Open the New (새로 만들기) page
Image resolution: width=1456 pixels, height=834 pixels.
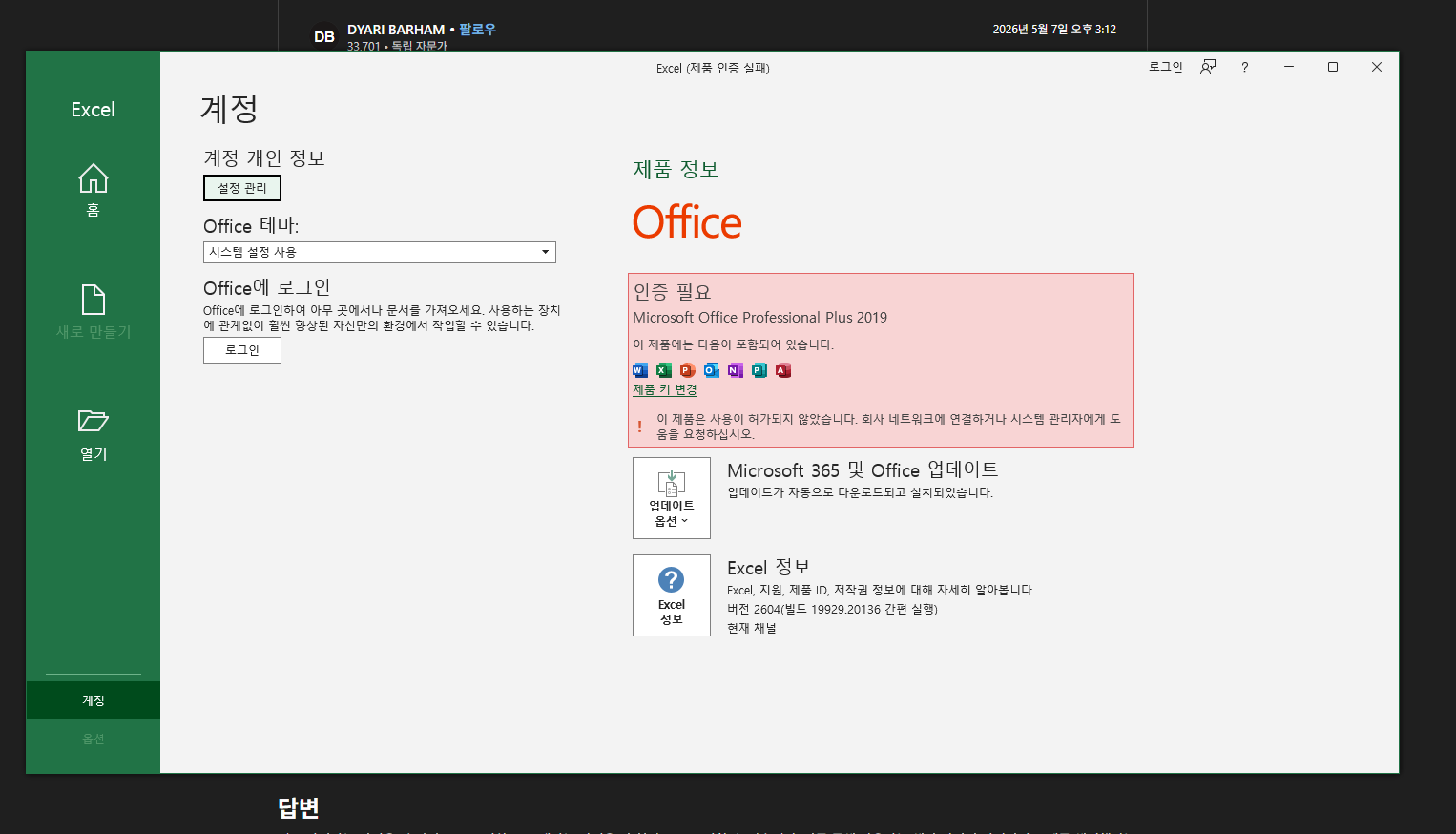(93, 312)
